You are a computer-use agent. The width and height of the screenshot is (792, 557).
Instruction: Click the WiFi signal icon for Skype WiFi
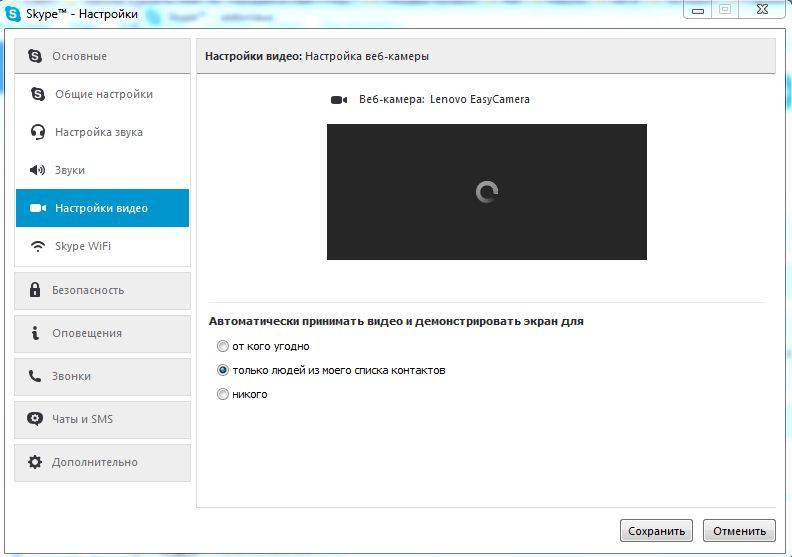point(38,246)
